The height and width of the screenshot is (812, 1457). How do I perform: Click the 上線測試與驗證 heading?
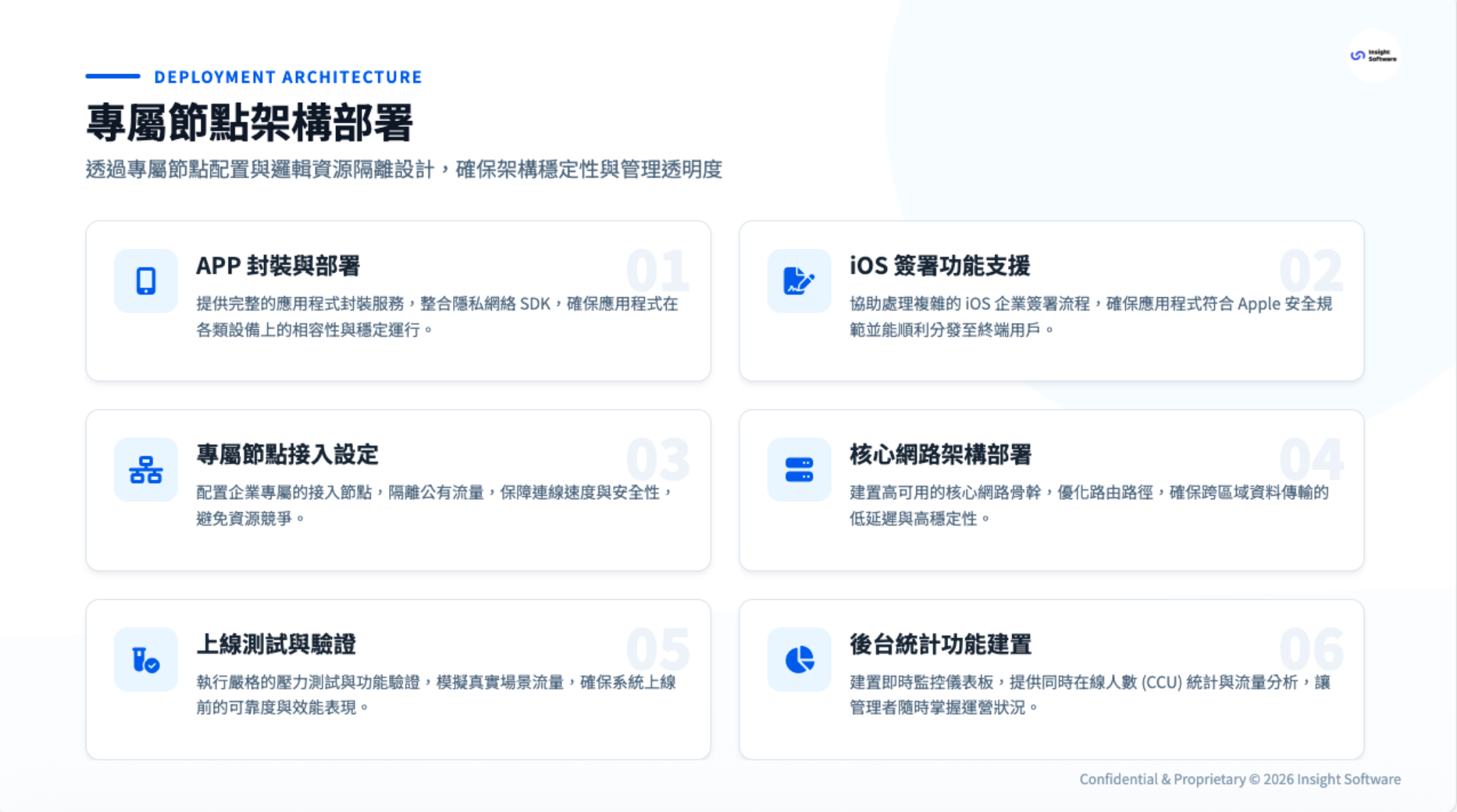coord(275,644)
